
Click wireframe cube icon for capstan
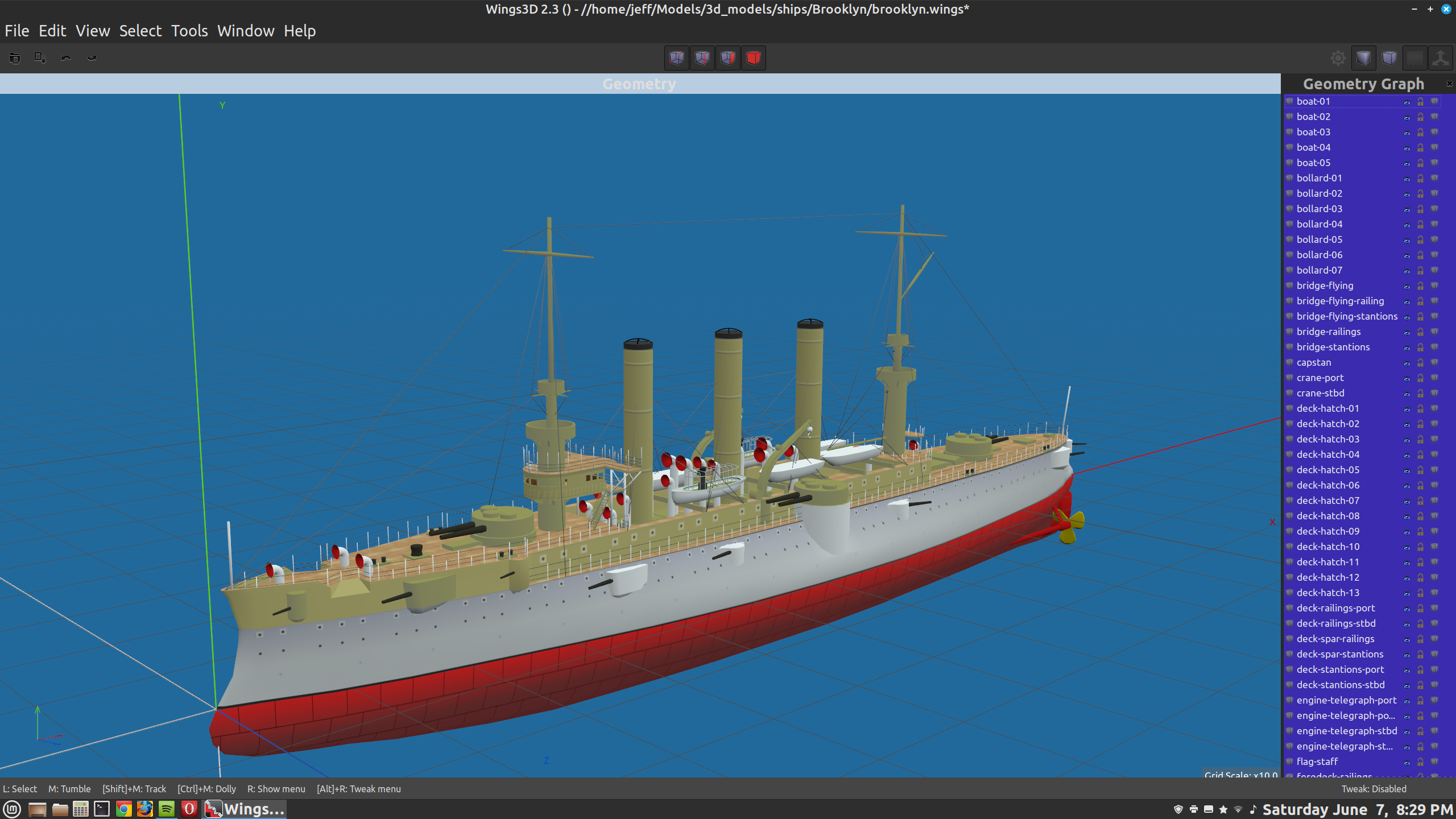(x=1434, y=362)
